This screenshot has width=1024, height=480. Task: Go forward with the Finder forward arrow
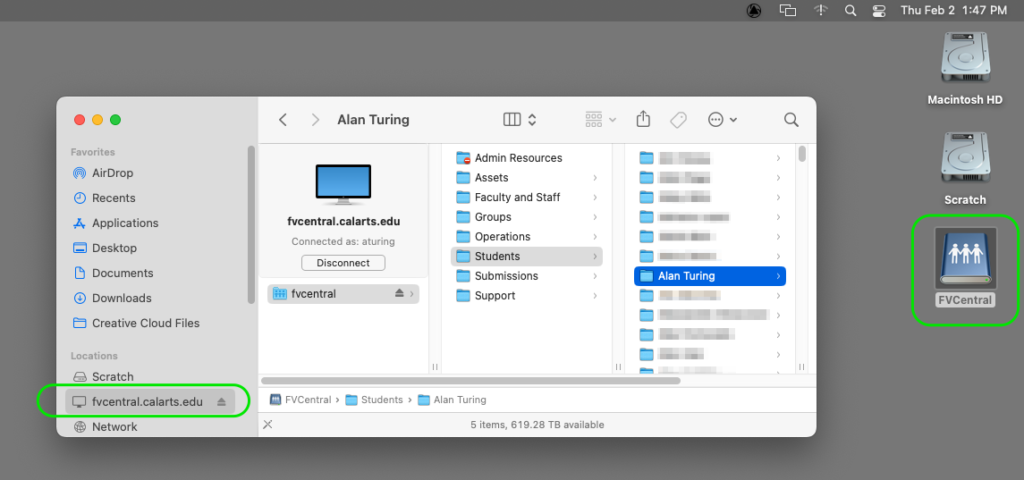pos(315,120)
